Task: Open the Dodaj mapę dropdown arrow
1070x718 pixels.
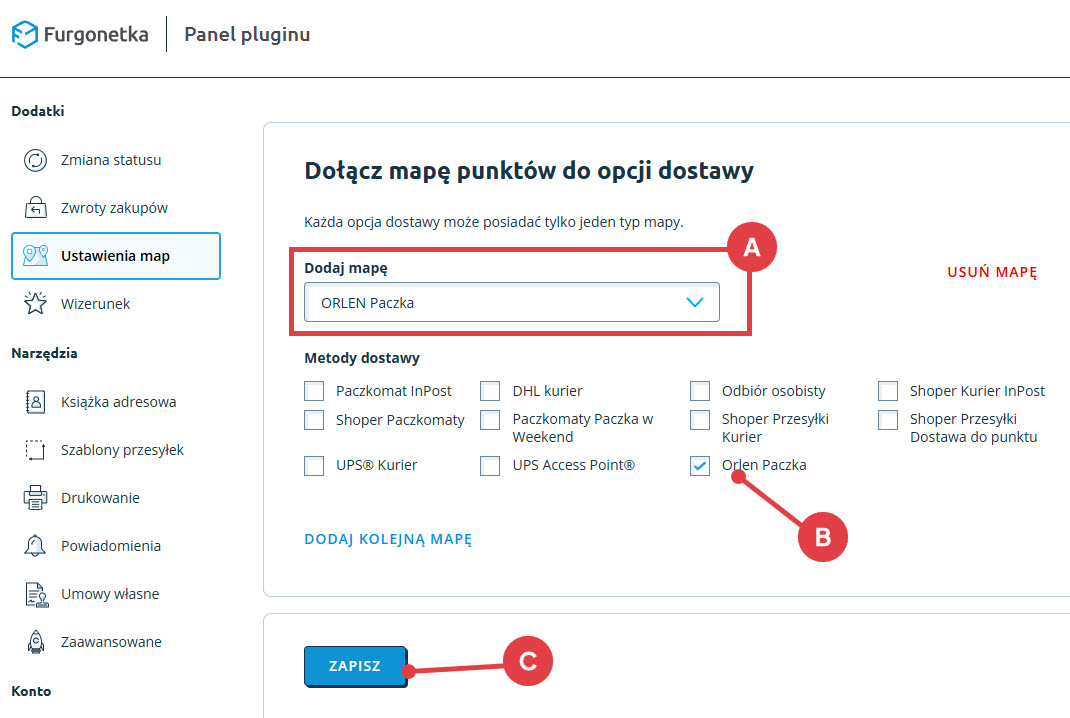Action: 695,303
